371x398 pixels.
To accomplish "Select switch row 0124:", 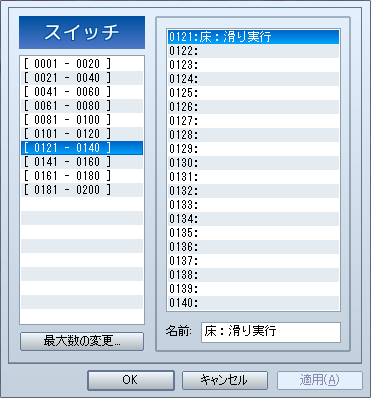I will click(x=253, y=79).
